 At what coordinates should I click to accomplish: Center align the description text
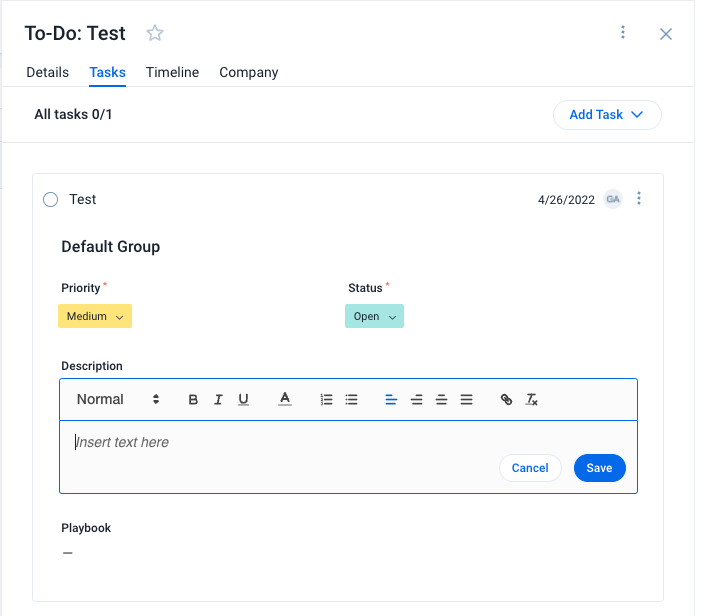pos(416,399)
